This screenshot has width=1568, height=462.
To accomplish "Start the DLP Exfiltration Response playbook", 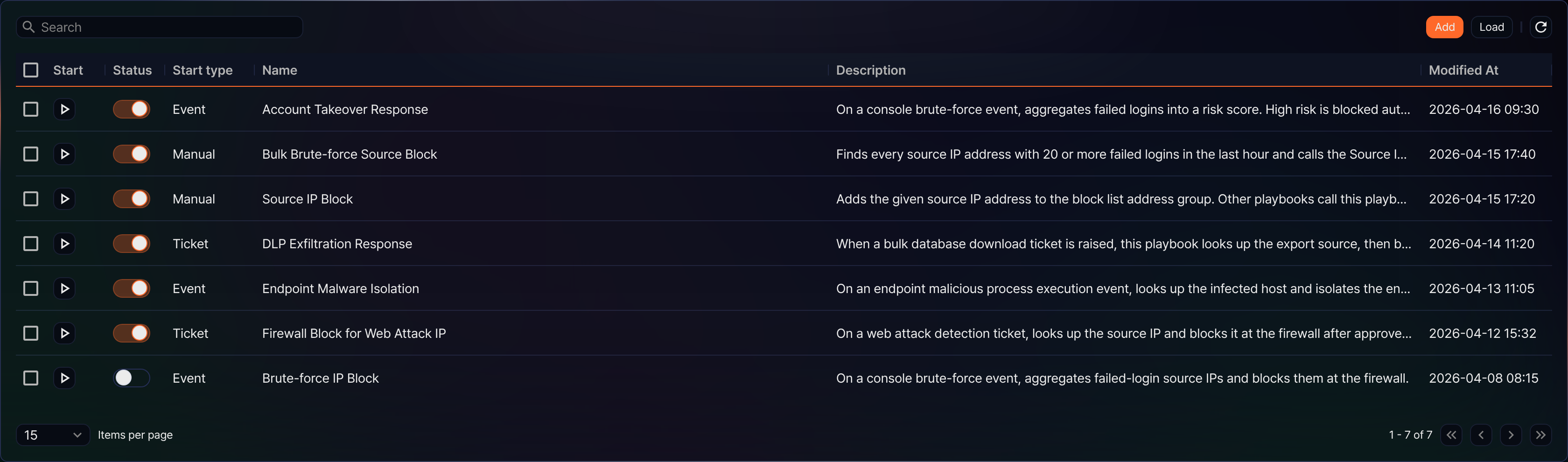I will [64, 244].
